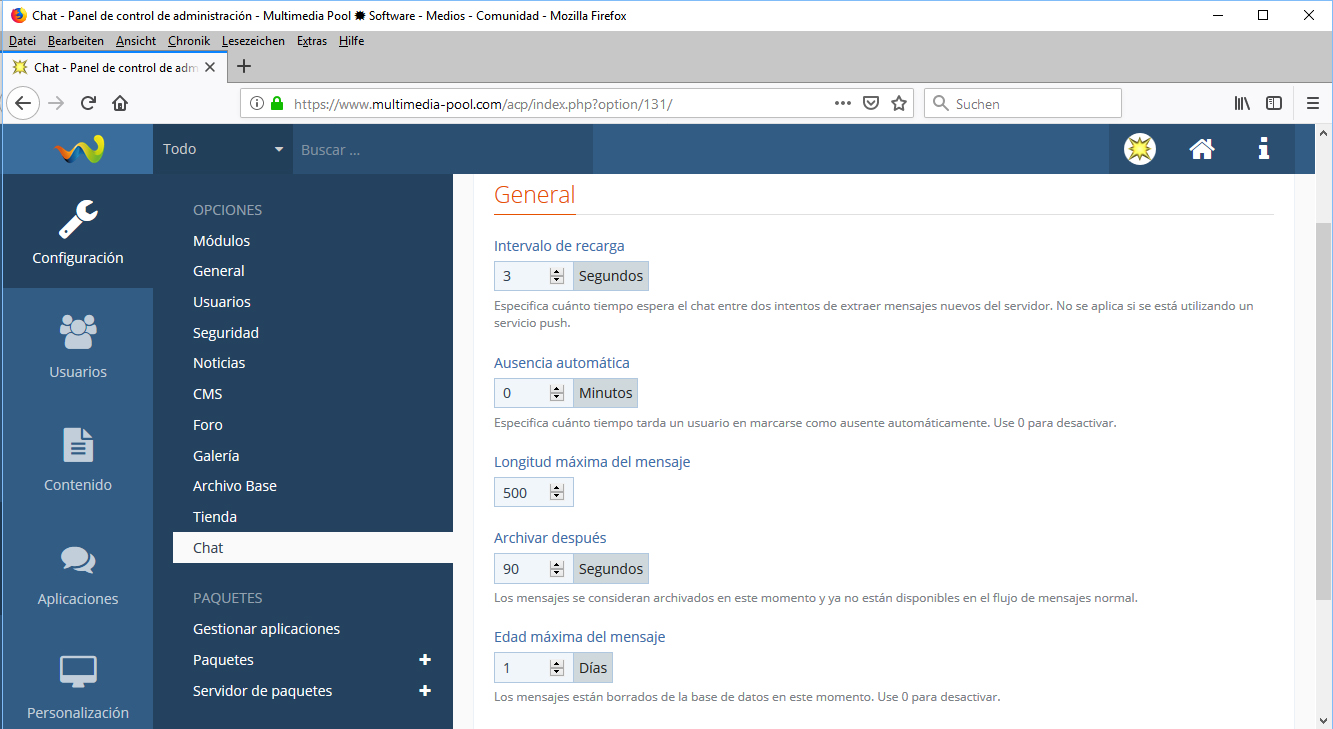The image size is (1333, 729).
Task: Select Seguridad in options list
Action: click(226, 333)
